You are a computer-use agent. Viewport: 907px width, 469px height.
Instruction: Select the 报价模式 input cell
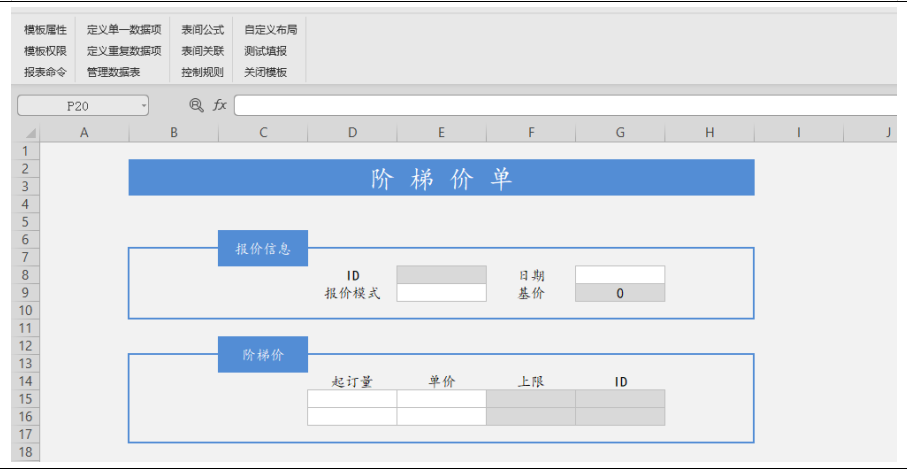tap(441, 293)
